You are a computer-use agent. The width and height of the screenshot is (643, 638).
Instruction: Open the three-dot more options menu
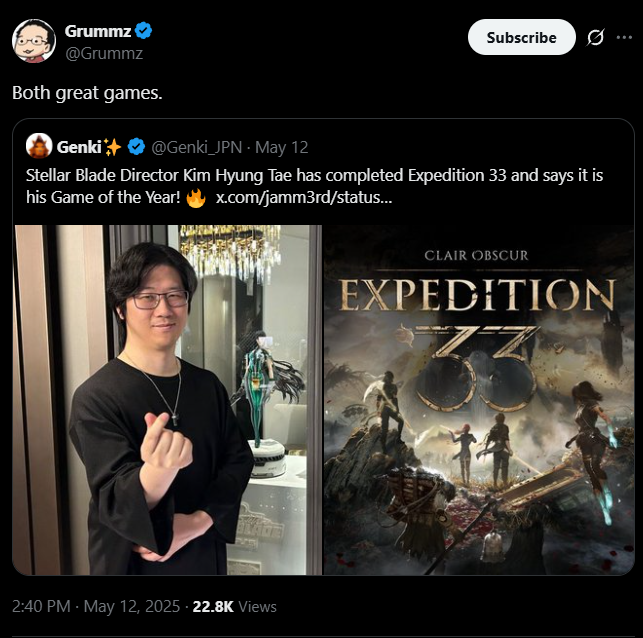click(624, 37)
